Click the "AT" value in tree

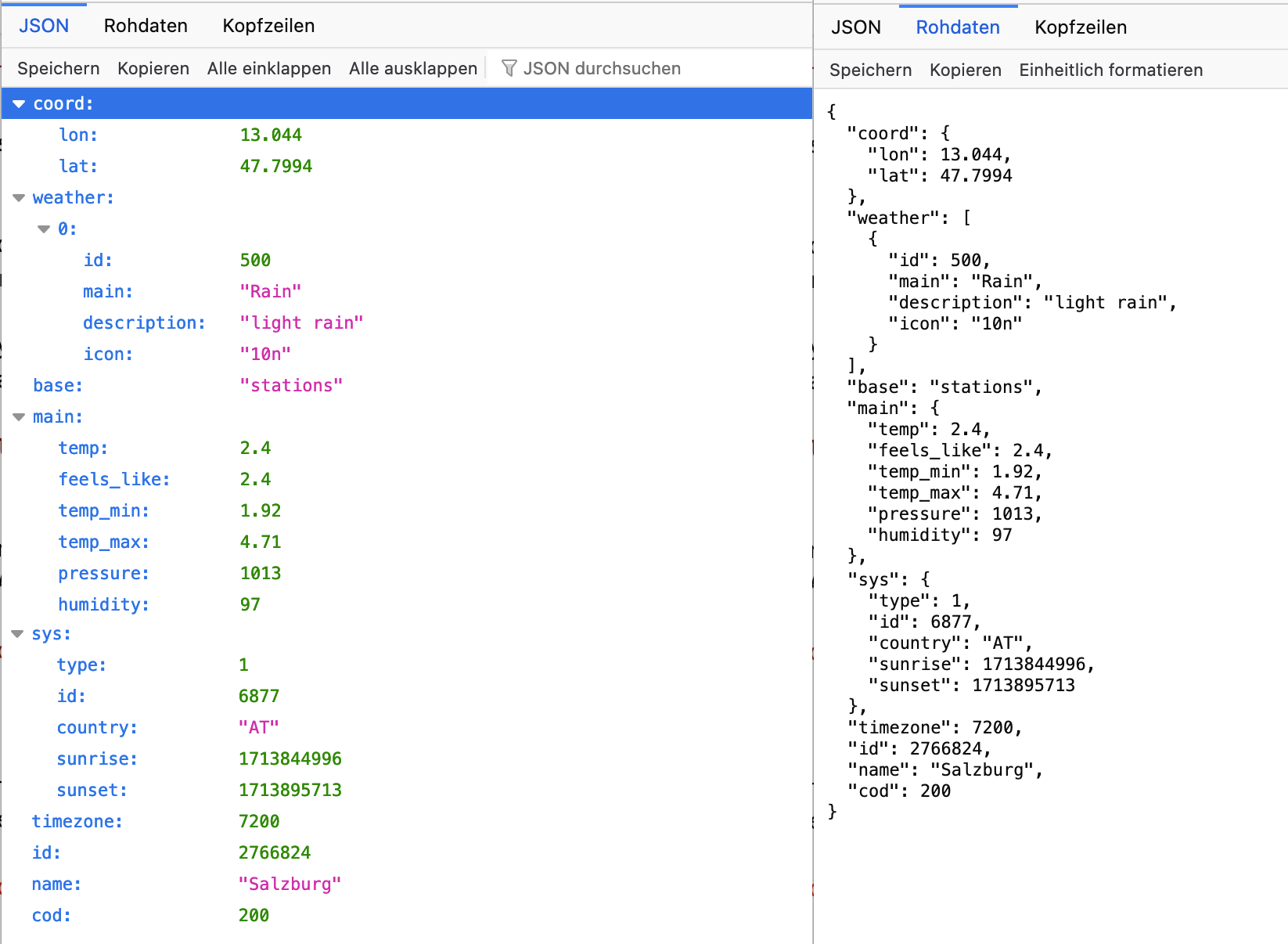(x=259, y=728)
